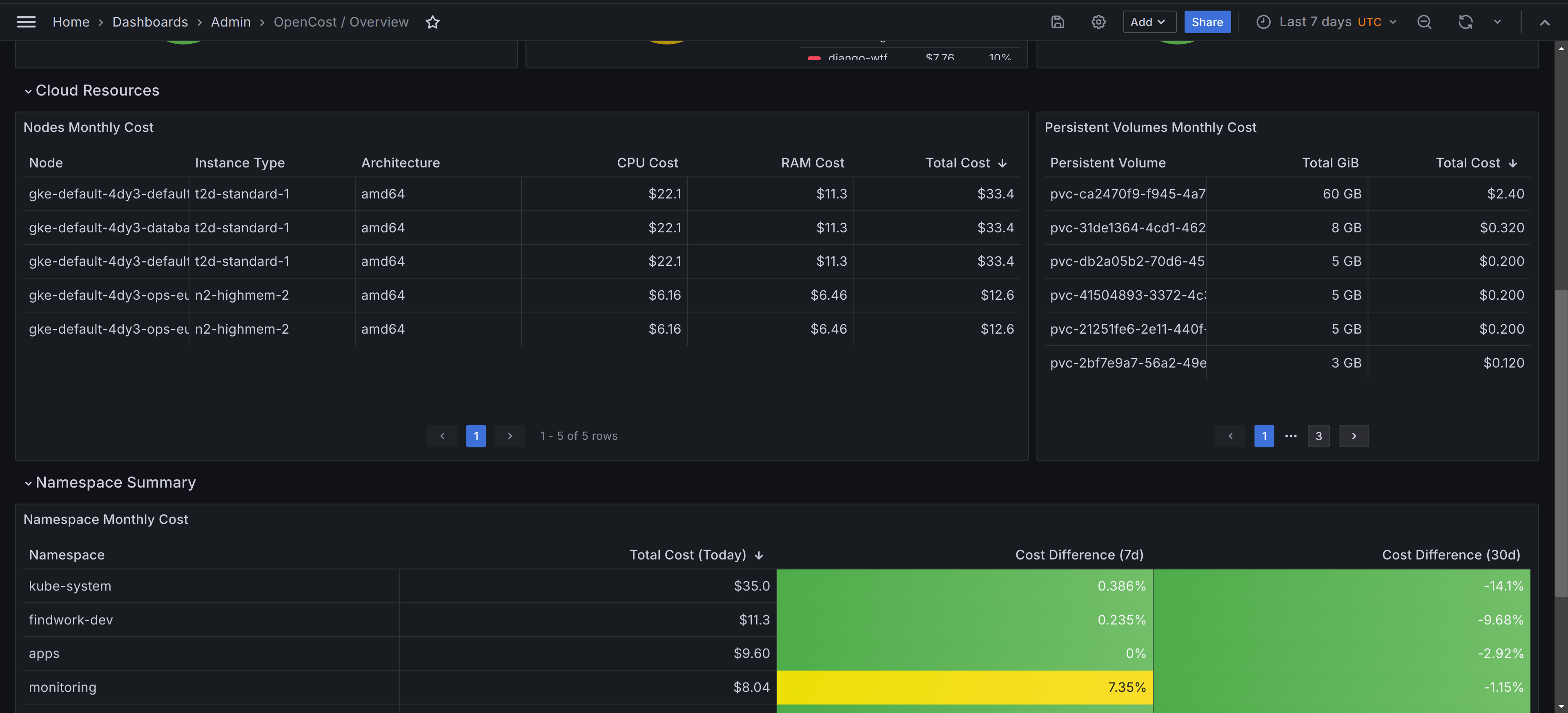Click the zoom out time range icon
The height and width of the screenshot is (713, 1568).
pos(1424,22)
